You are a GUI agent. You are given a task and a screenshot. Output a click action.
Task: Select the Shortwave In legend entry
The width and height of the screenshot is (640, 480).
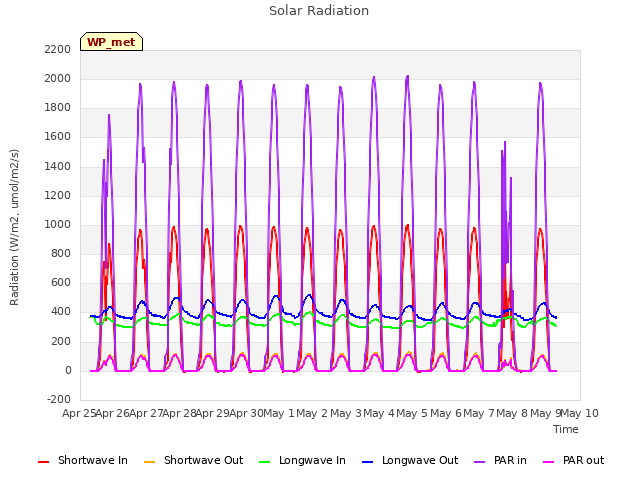[x=83, y=460]
